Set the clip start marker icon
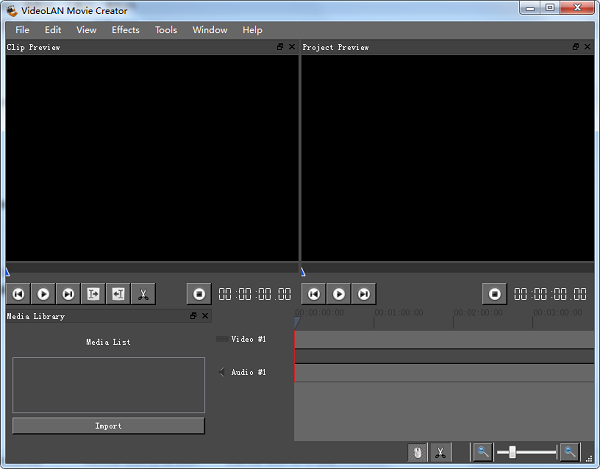 [x=93, y=294]
